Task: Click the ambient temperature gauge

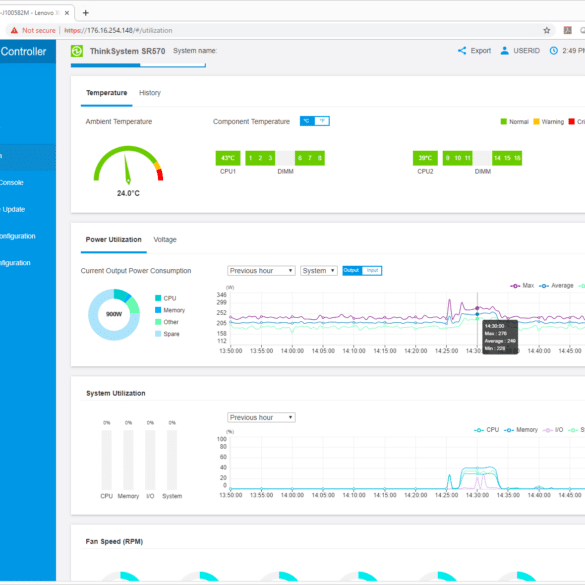Action: click(x=128, y=165)
